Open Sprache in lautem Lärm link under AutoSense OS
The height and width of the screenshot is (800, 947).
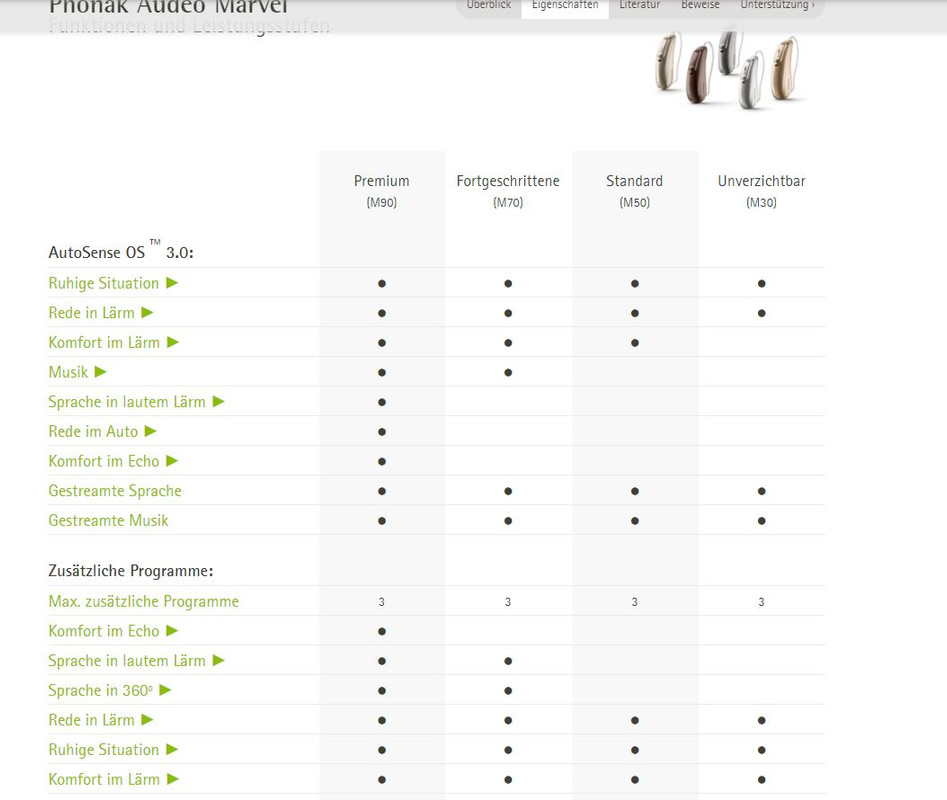click(127, 402)
